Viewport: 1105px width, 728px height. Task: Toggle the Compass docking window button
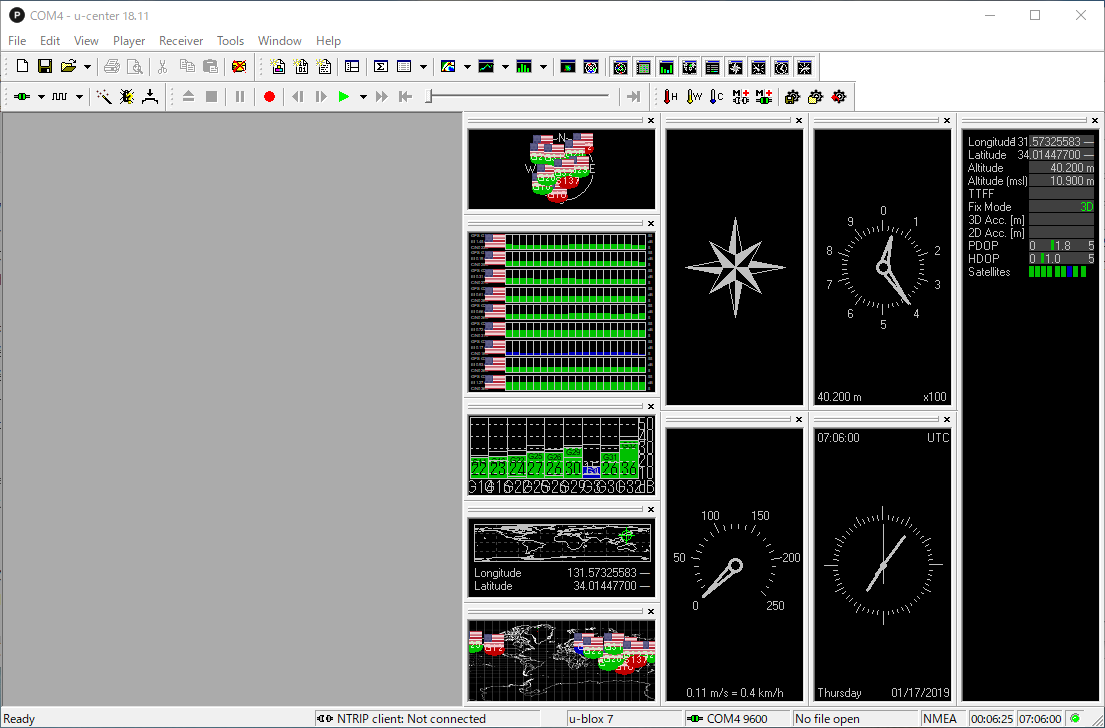pos(735,67)
